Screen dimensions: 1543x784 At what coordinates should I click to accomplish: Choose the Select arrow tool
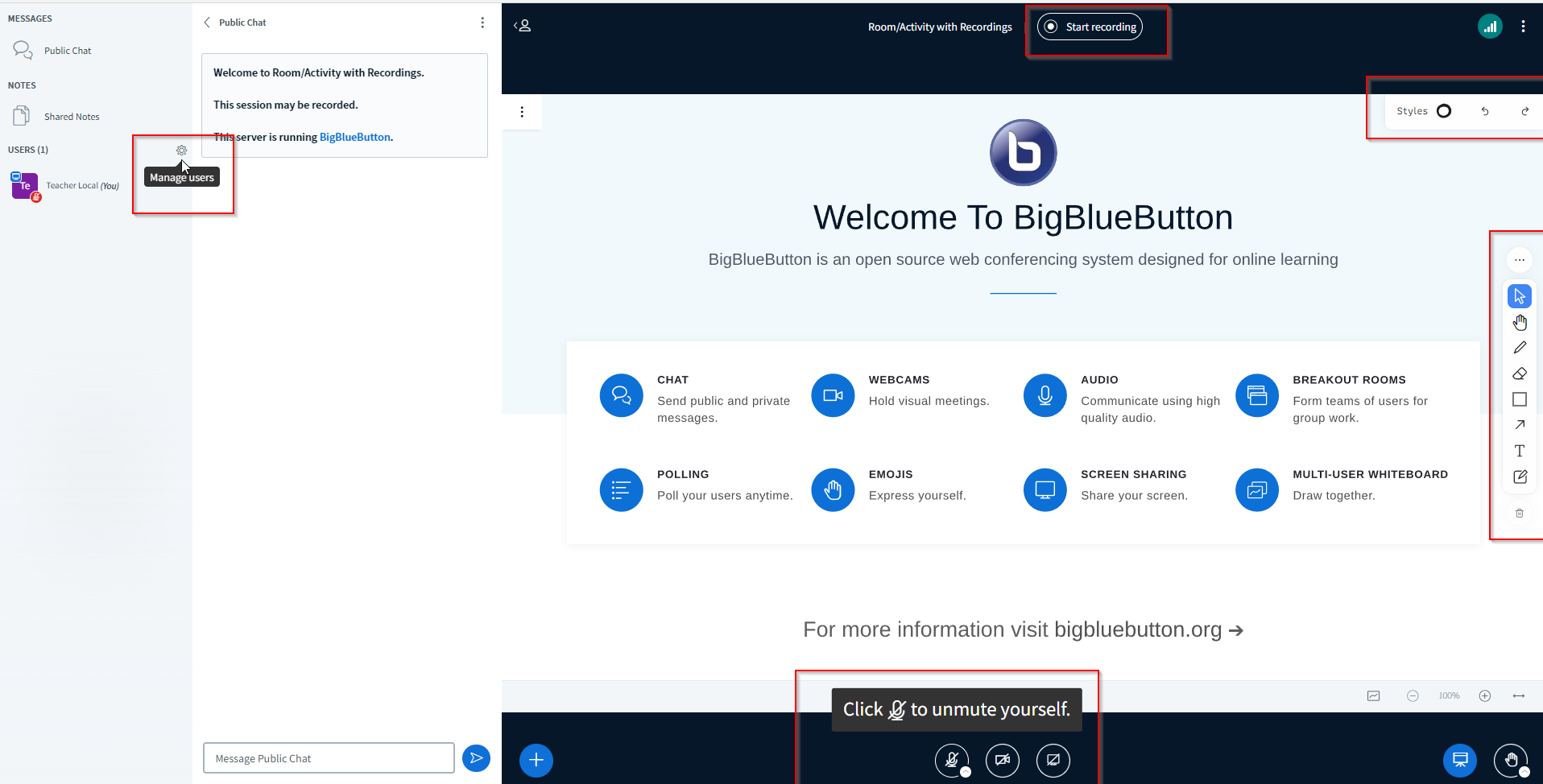[x=1519, y=296]
